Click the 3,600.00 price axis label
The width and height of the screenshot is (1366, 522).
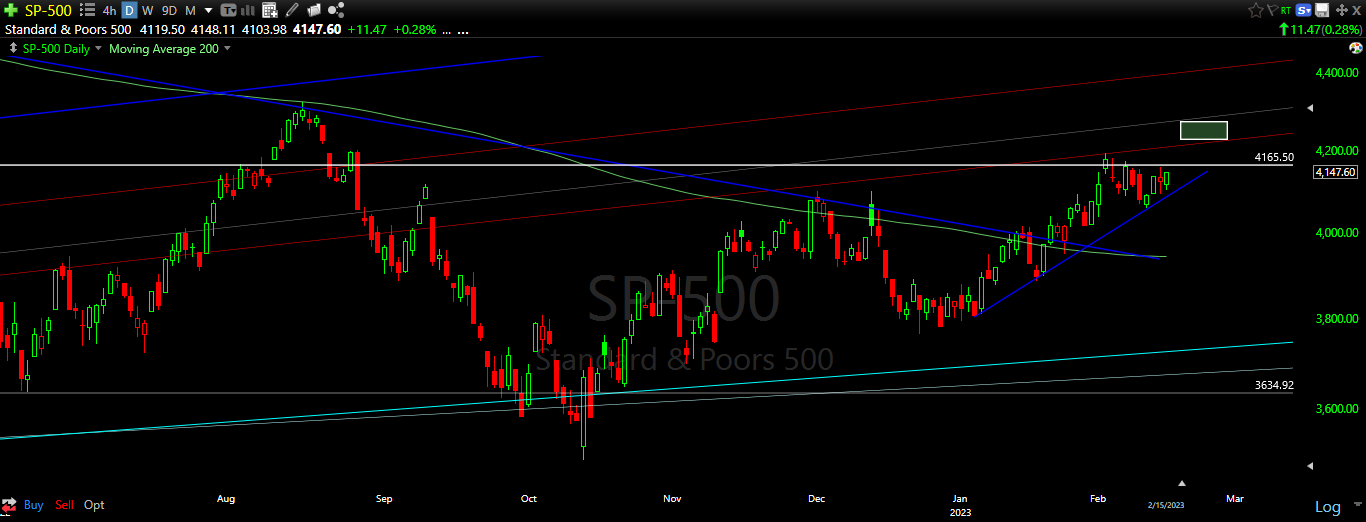coord(1336,409)
